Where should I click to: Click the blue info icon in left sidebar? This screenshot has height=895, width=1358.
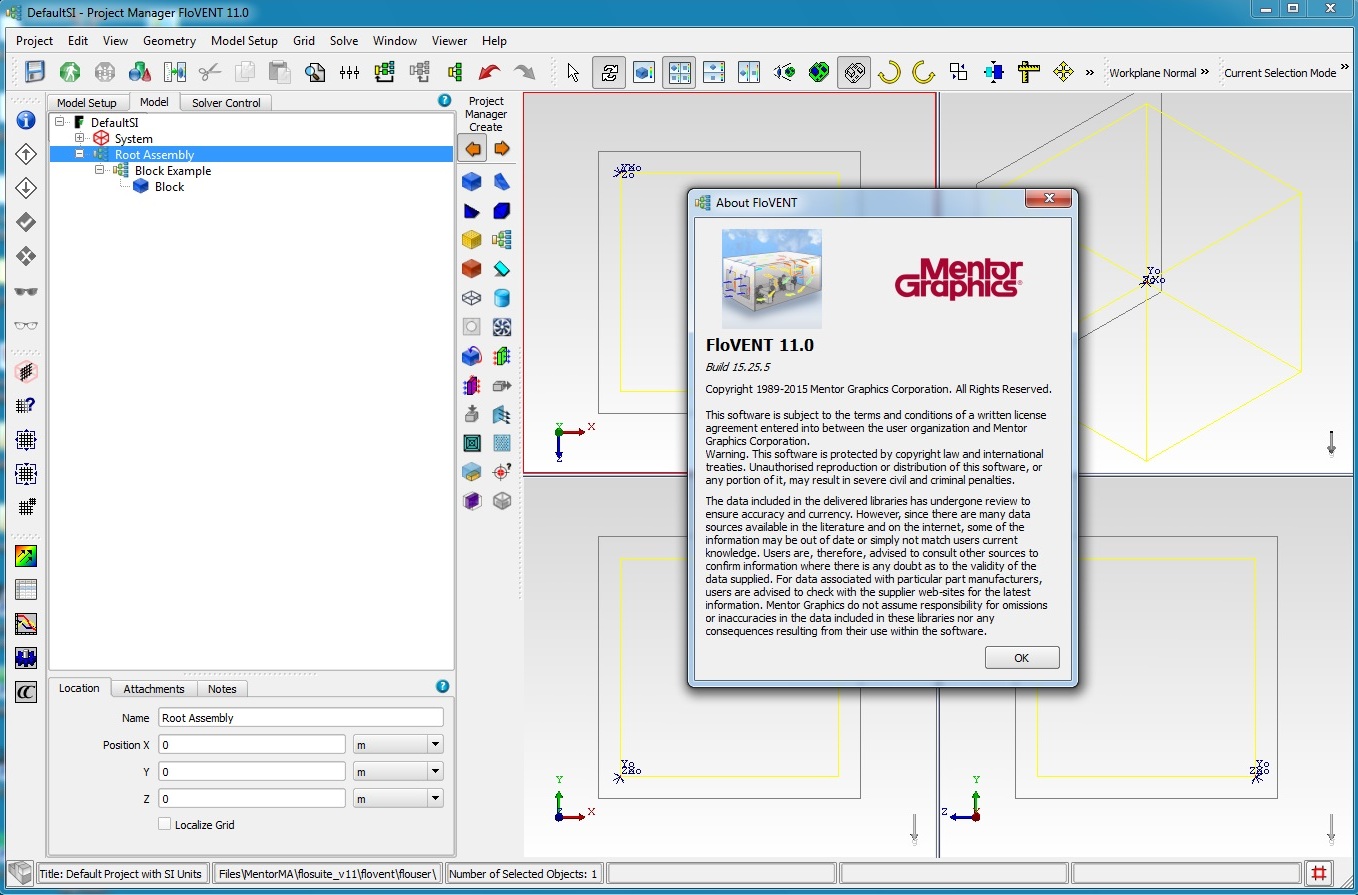tap(26, 120)
